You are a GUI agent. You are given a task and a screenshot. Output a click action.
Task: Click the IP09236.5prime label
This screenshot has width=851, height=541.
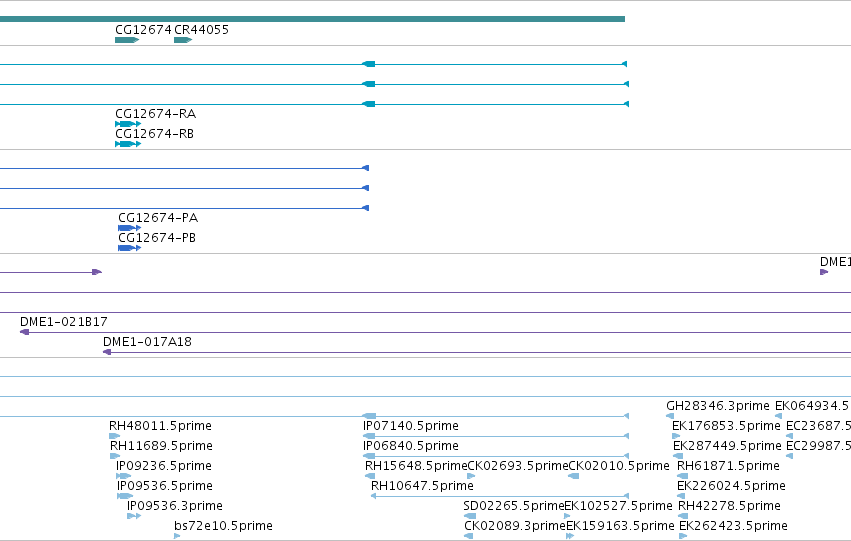coord(164,466)
